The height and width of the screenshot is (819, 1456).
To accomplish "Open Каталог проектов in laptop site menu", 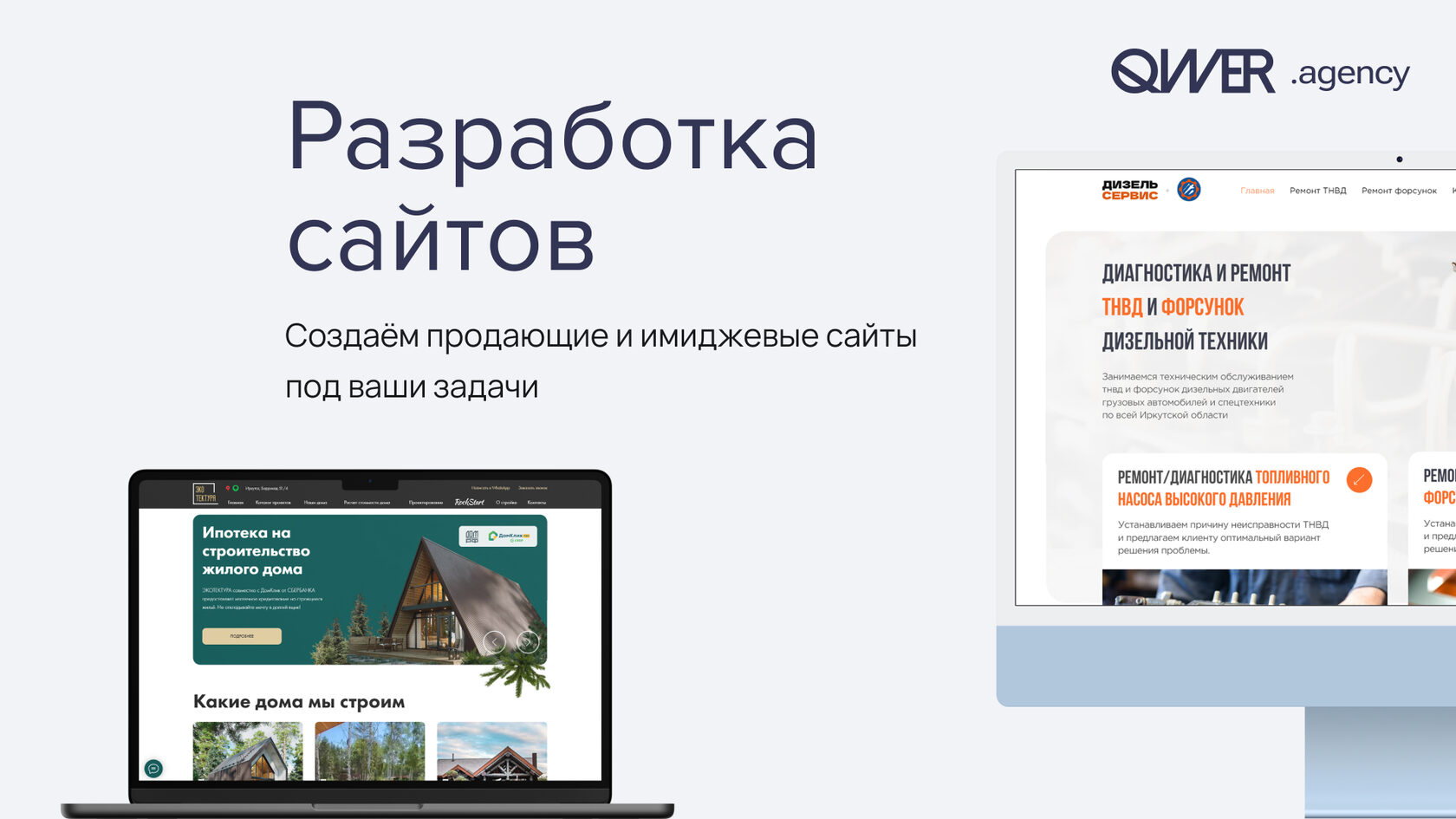I will pyautogui.click(x=273, y=503).
